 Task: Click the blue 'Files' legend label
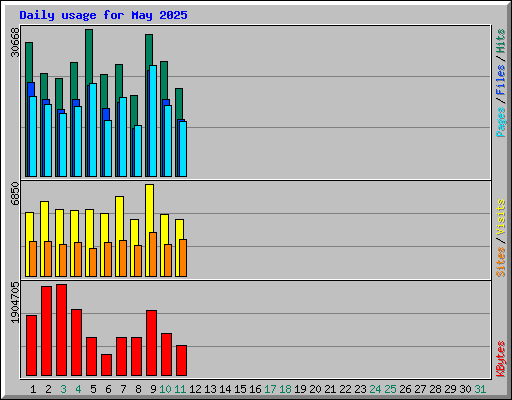click(501, 80)
